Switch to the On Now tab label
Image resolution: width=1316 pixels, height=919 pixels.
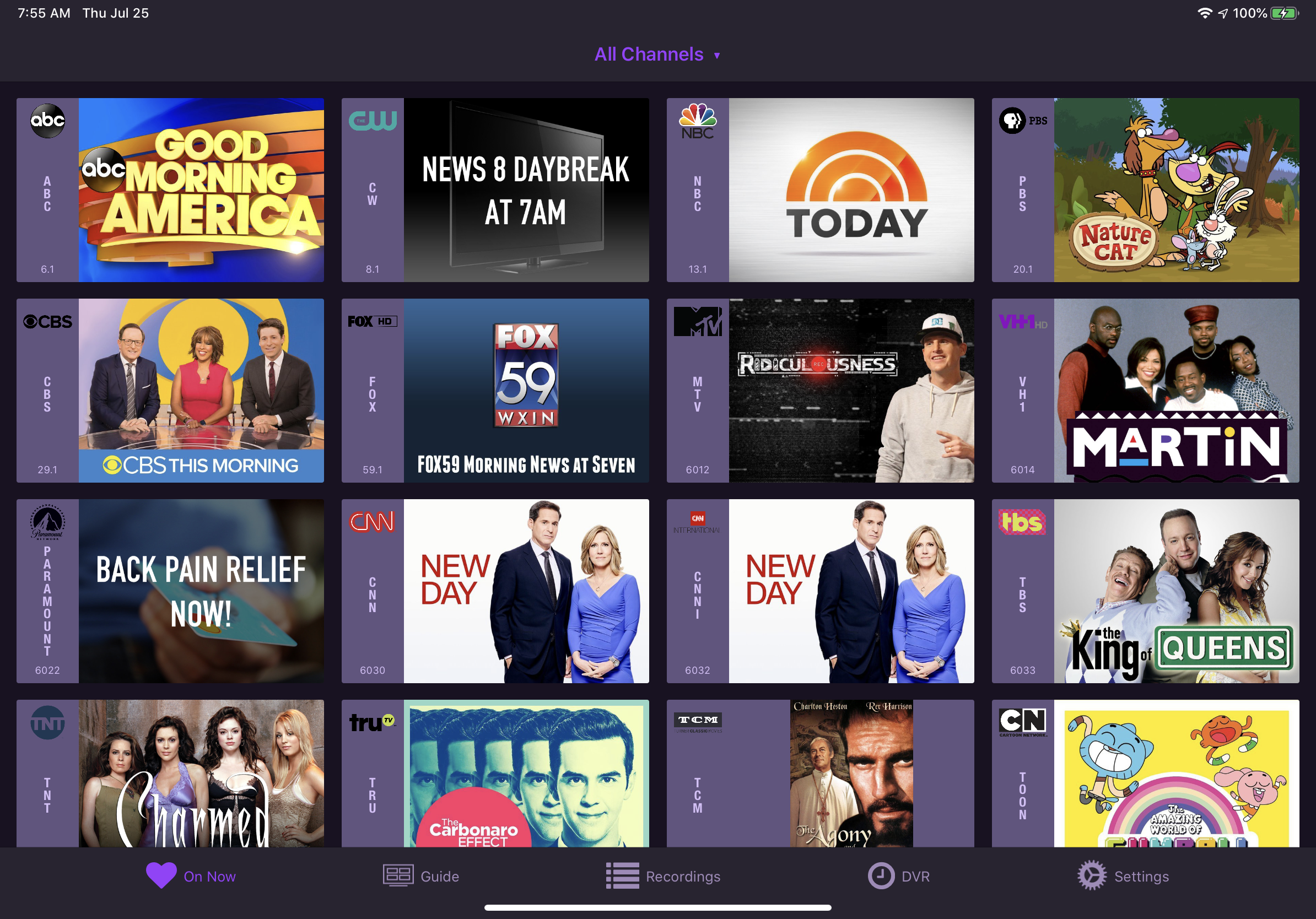(210, 877)
